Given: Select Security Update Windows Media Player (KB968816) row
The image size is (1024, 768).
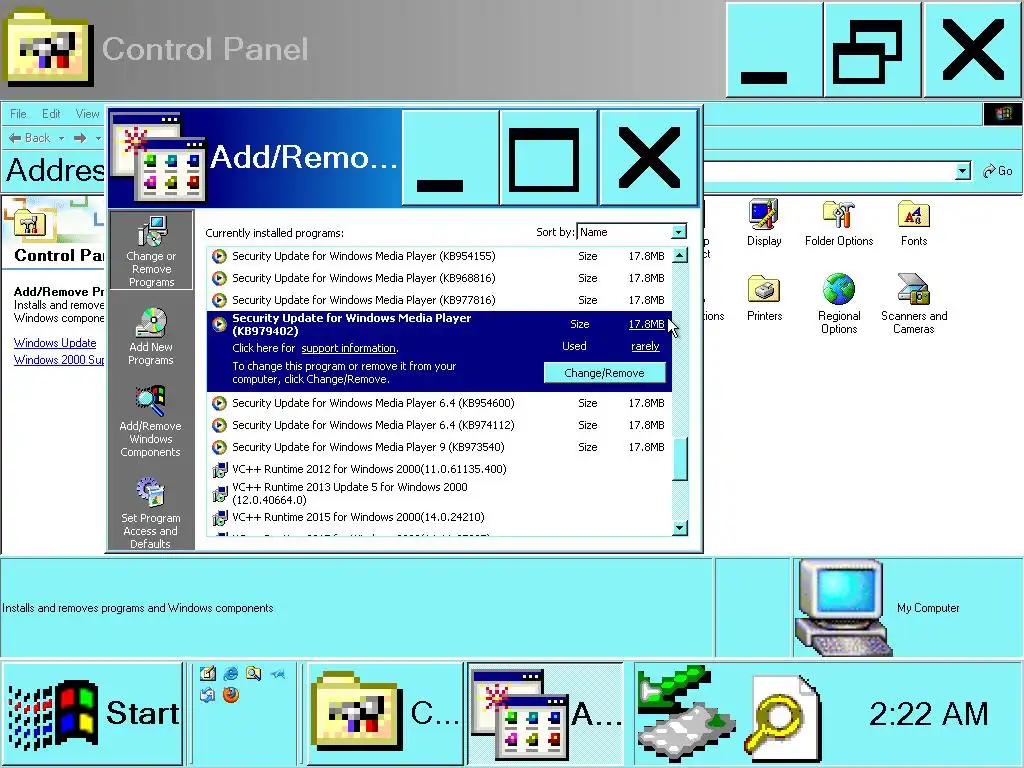Looking at the screenshot, I should [x=439, y=278].
